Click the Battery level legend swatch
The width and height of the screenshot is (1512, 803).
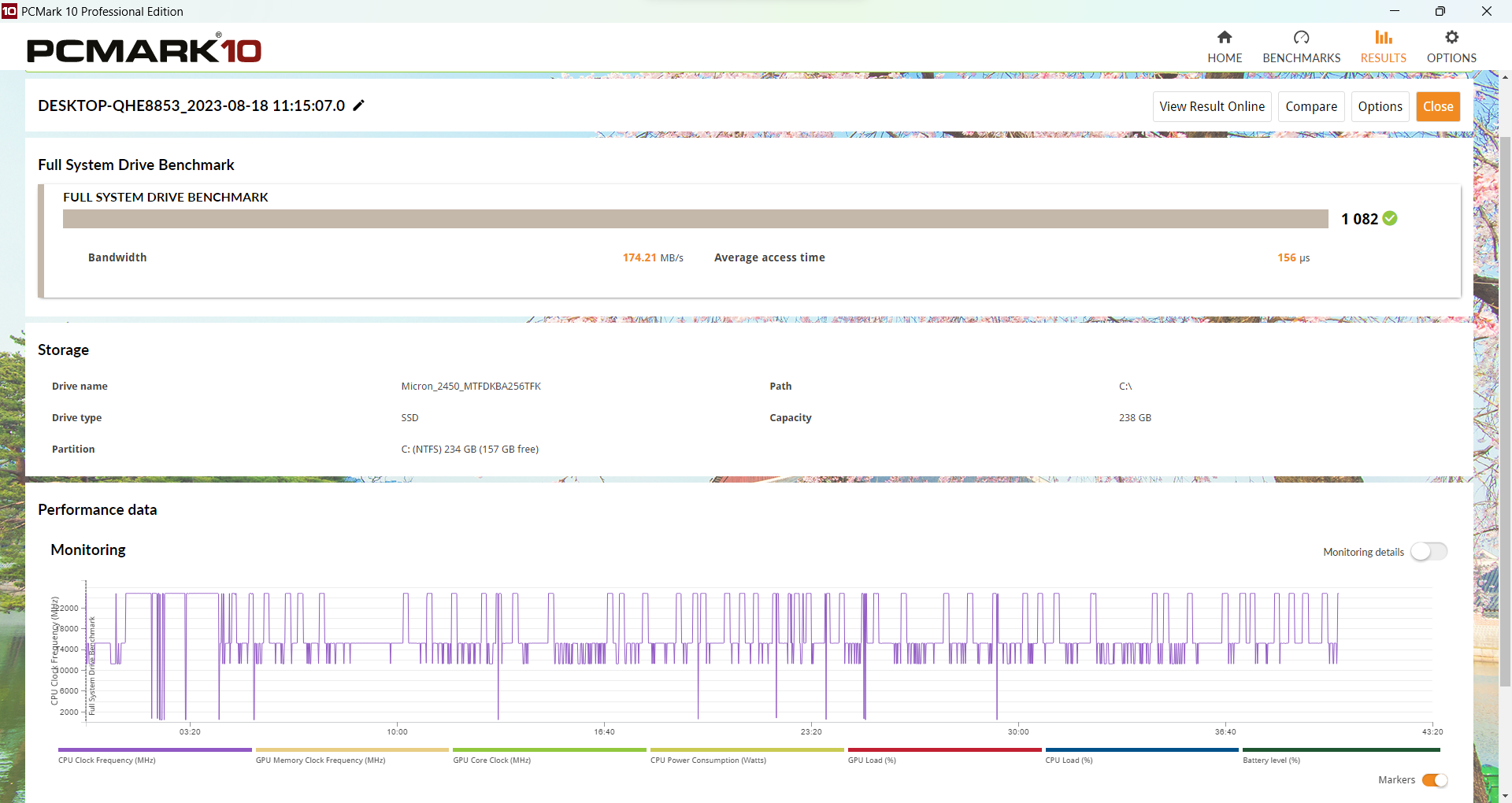pos(1341,750)
